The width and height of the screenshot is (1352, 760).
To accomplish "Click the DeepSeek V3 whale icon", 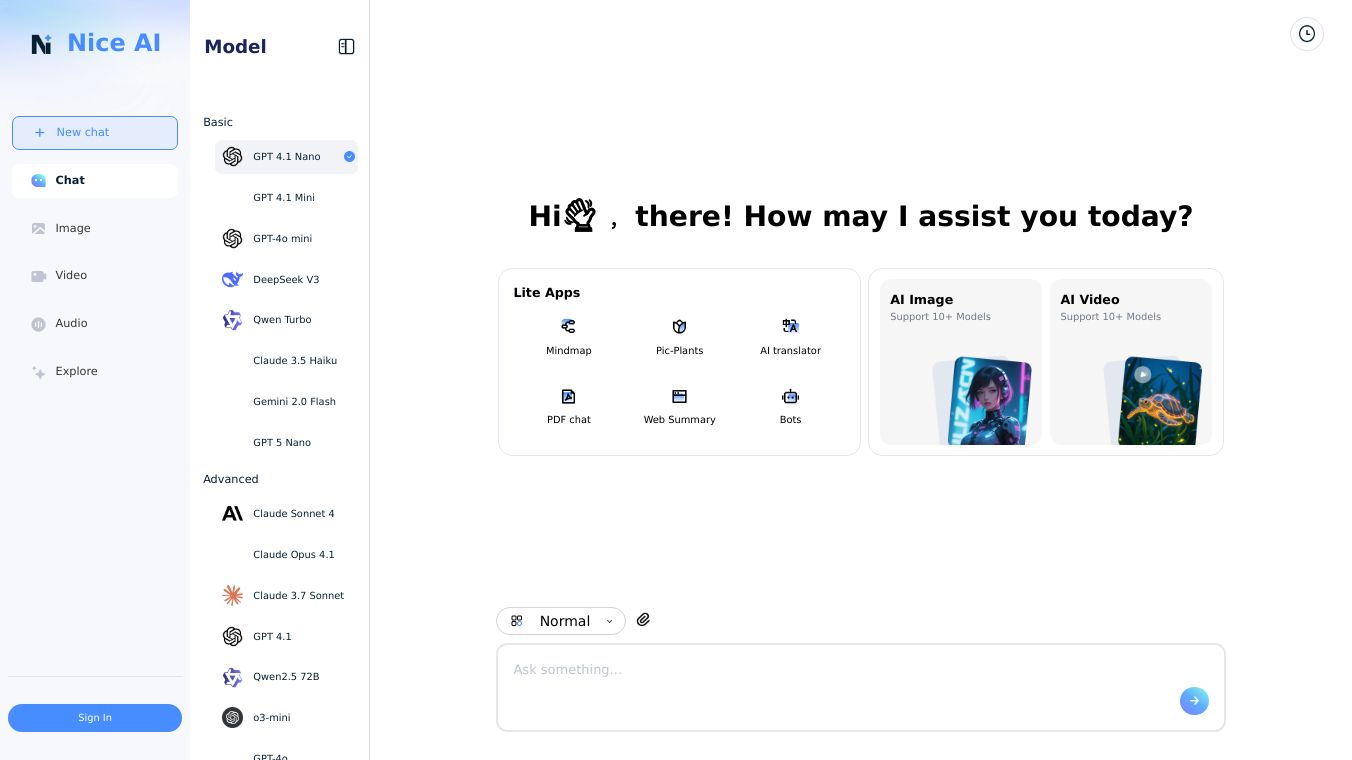I will [x=233, y=279].
